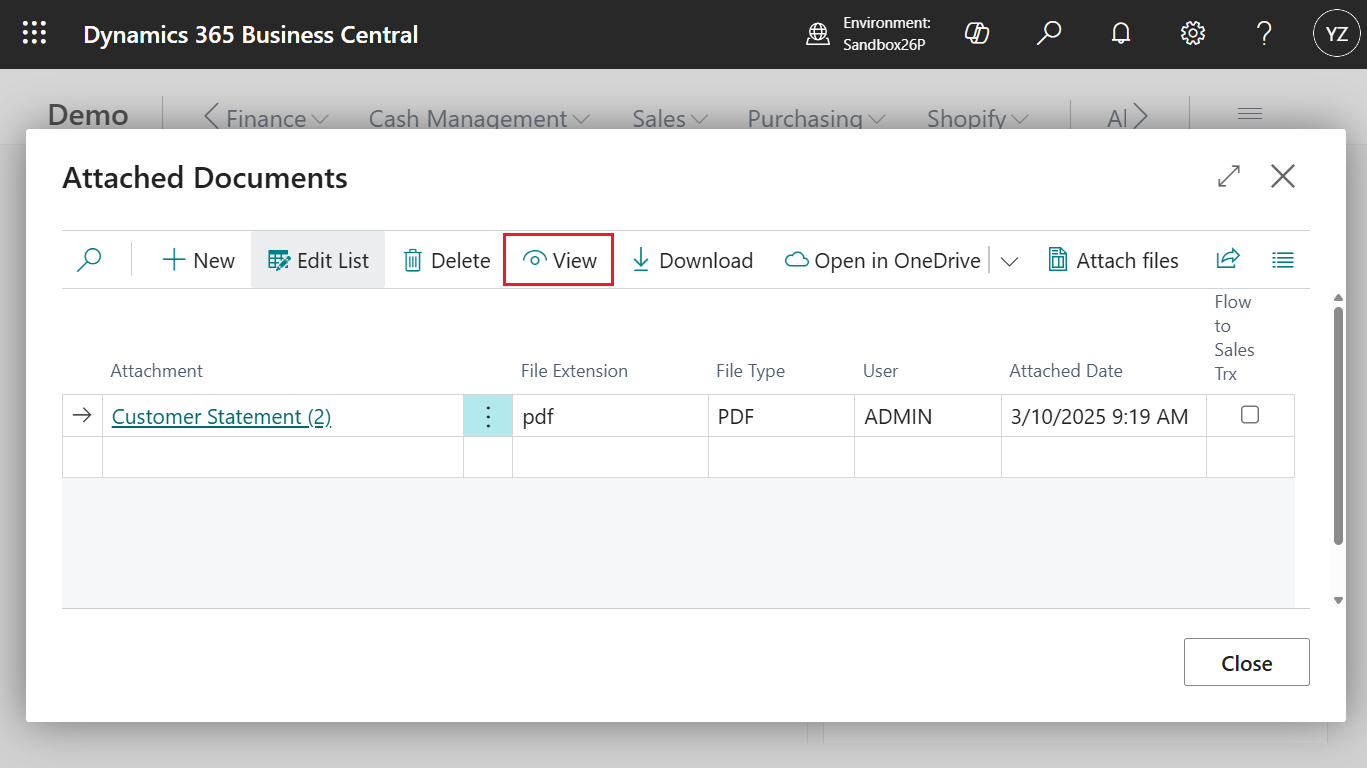The height and width of the screenshot is (768, 1367).
Task: Maximize the dialog with the expand arrow
Action: (x=1228, y=176)
